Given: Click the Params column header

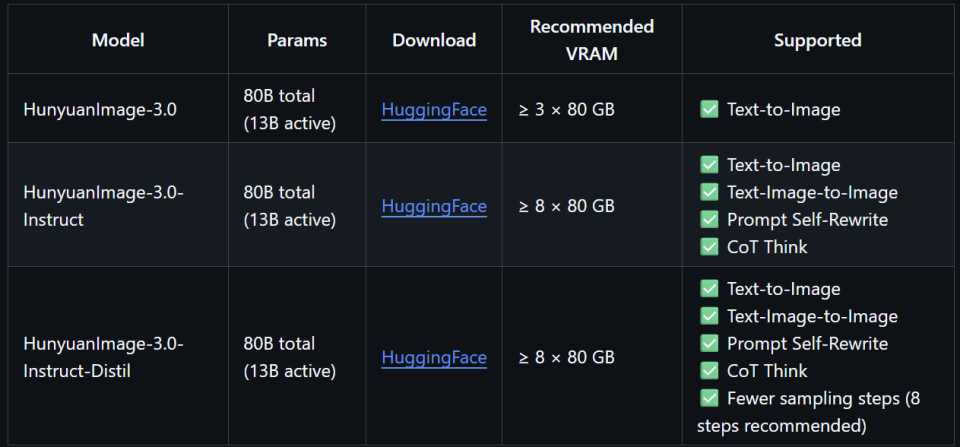Looking at the screenshot, I should (297, 41).
